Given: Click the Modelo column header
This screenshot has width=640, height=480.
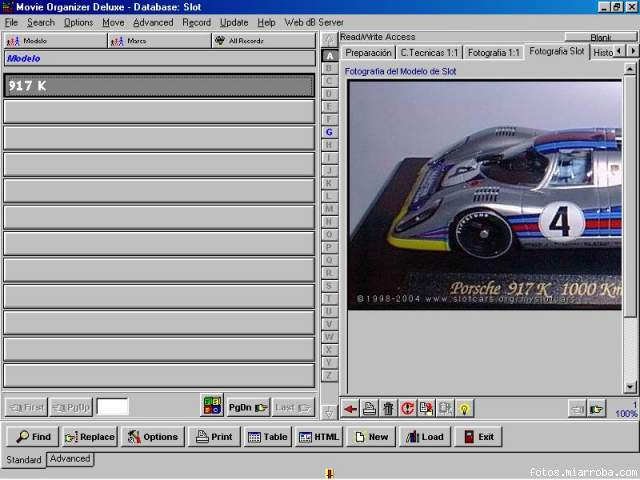Looking at the screenshot, I should pyautogui.click(x=160, y=58).
